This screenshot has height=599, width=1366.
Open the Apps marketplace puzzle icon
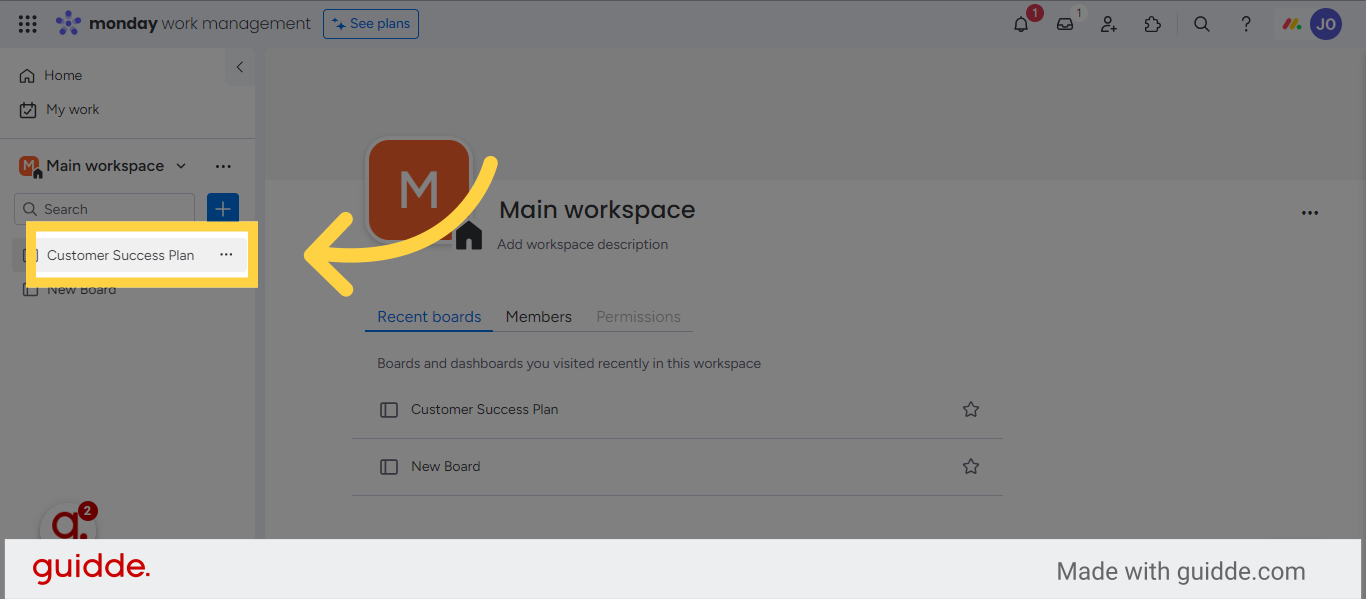click(1152, 24)
